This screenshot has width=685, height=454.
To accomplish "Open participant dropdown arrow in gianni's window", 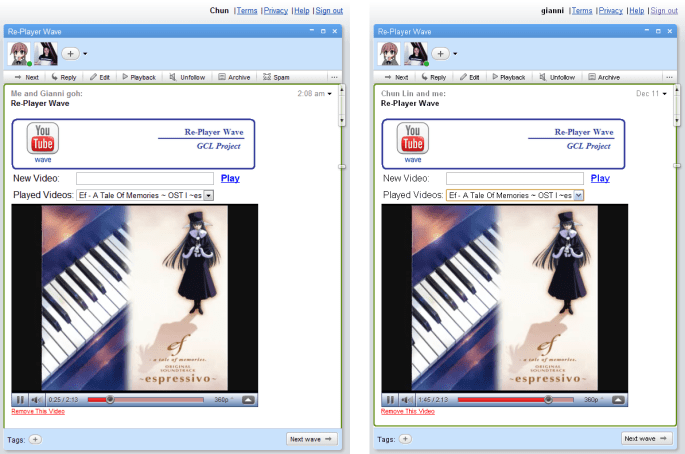I will click(x=455, y=54).
